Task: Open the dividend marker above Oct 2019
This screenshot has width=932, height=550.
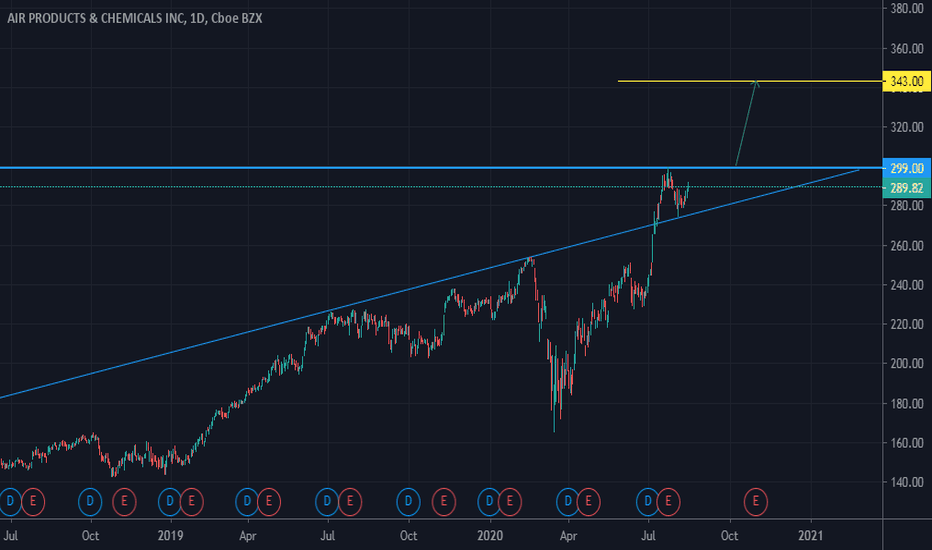Action: point(408,502)
